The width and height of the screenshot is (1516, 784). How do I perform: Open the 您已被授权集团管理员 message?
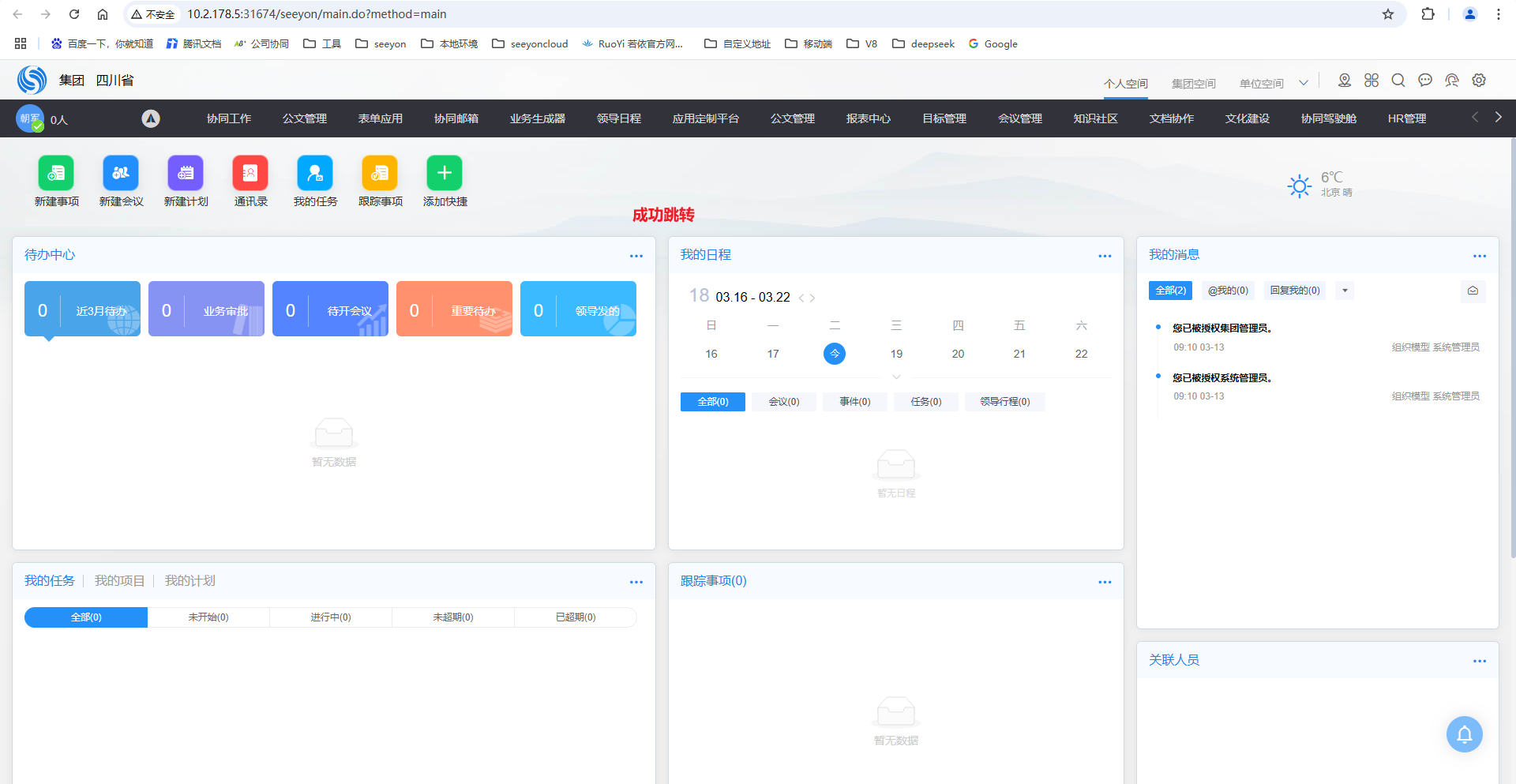tap(1221, 328)
